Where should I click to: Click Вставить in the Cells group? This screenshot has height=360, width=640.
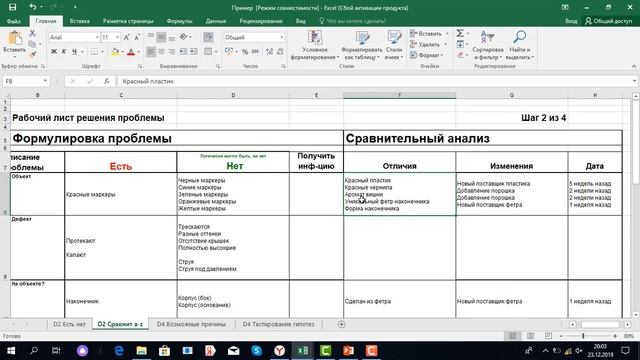[x=429, y=34]
